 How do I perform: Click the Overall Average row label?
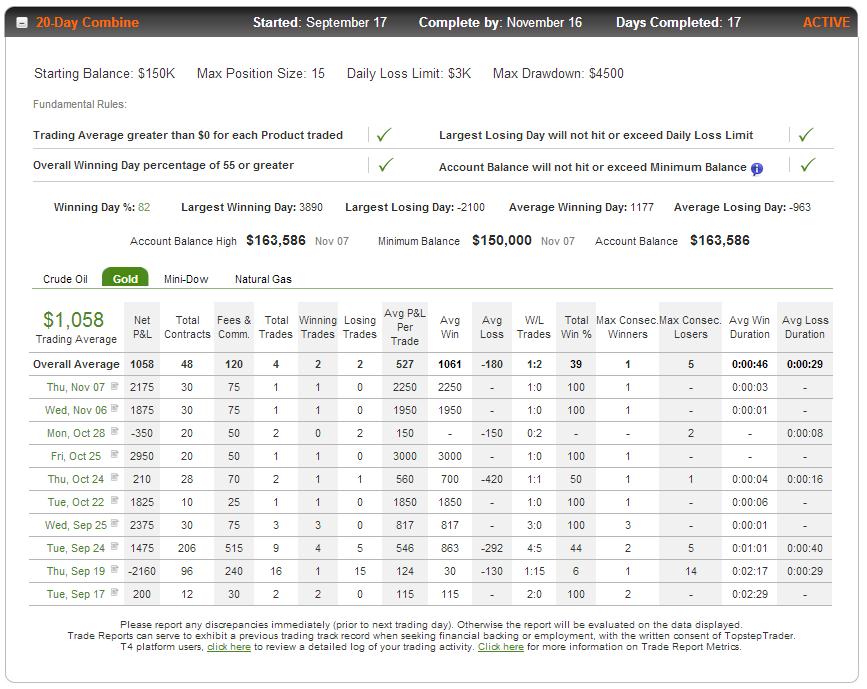(76, 364)
